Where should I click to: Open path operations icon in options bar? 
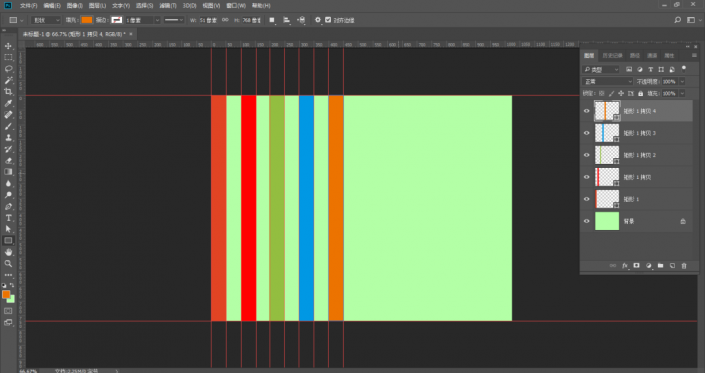272,20
